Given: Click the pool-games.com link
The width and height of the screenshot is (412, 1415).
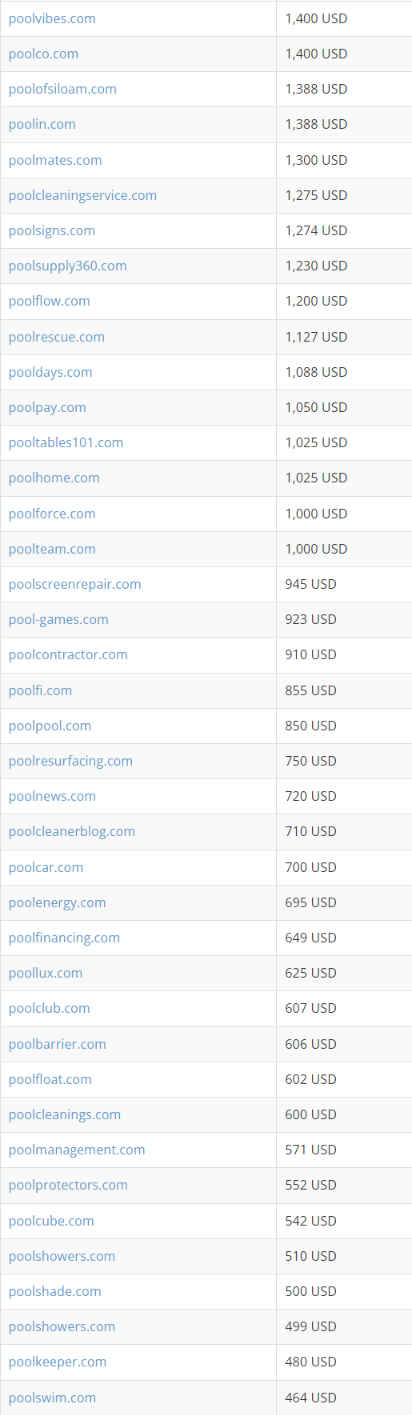Looking at the screenshot, I should 58,619.
